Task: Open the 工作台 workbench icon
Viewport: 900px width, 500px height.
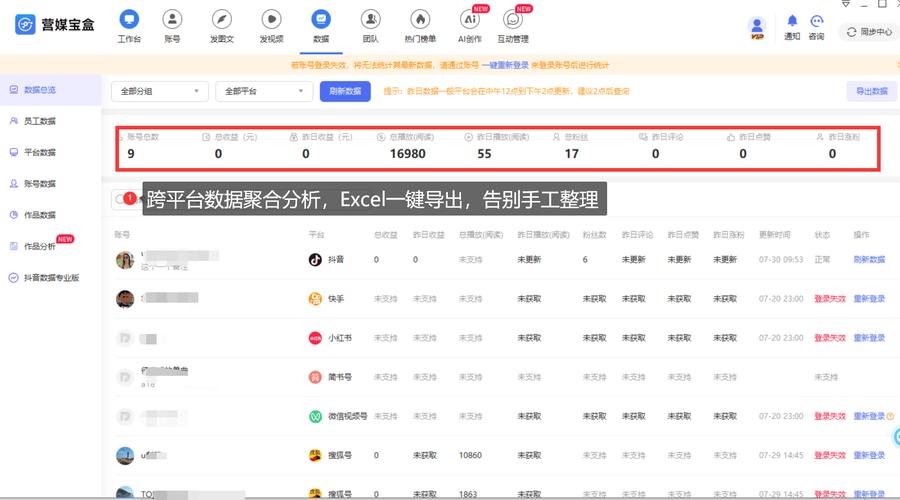Action: (129, 19)
